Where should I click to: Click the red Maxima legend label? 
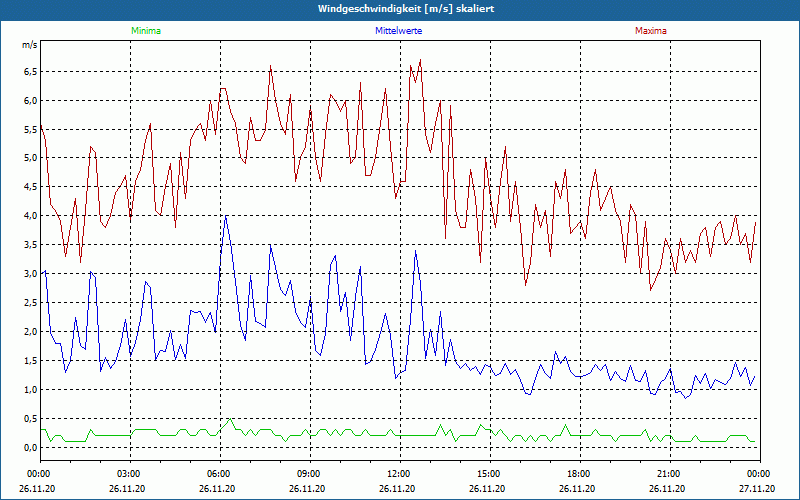point(651,31)
